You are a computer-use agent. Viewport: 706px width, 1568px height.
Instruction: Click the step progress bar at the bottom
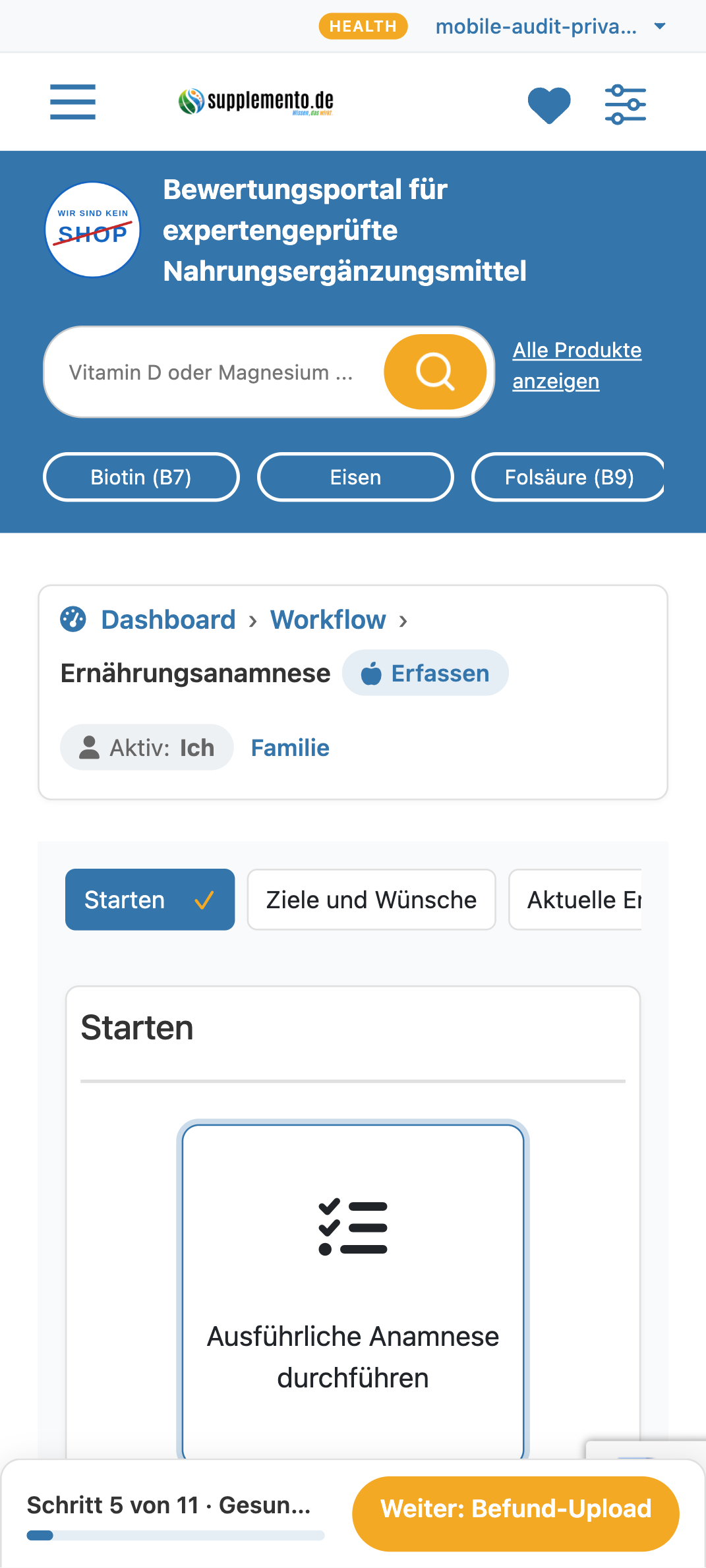175,1536
